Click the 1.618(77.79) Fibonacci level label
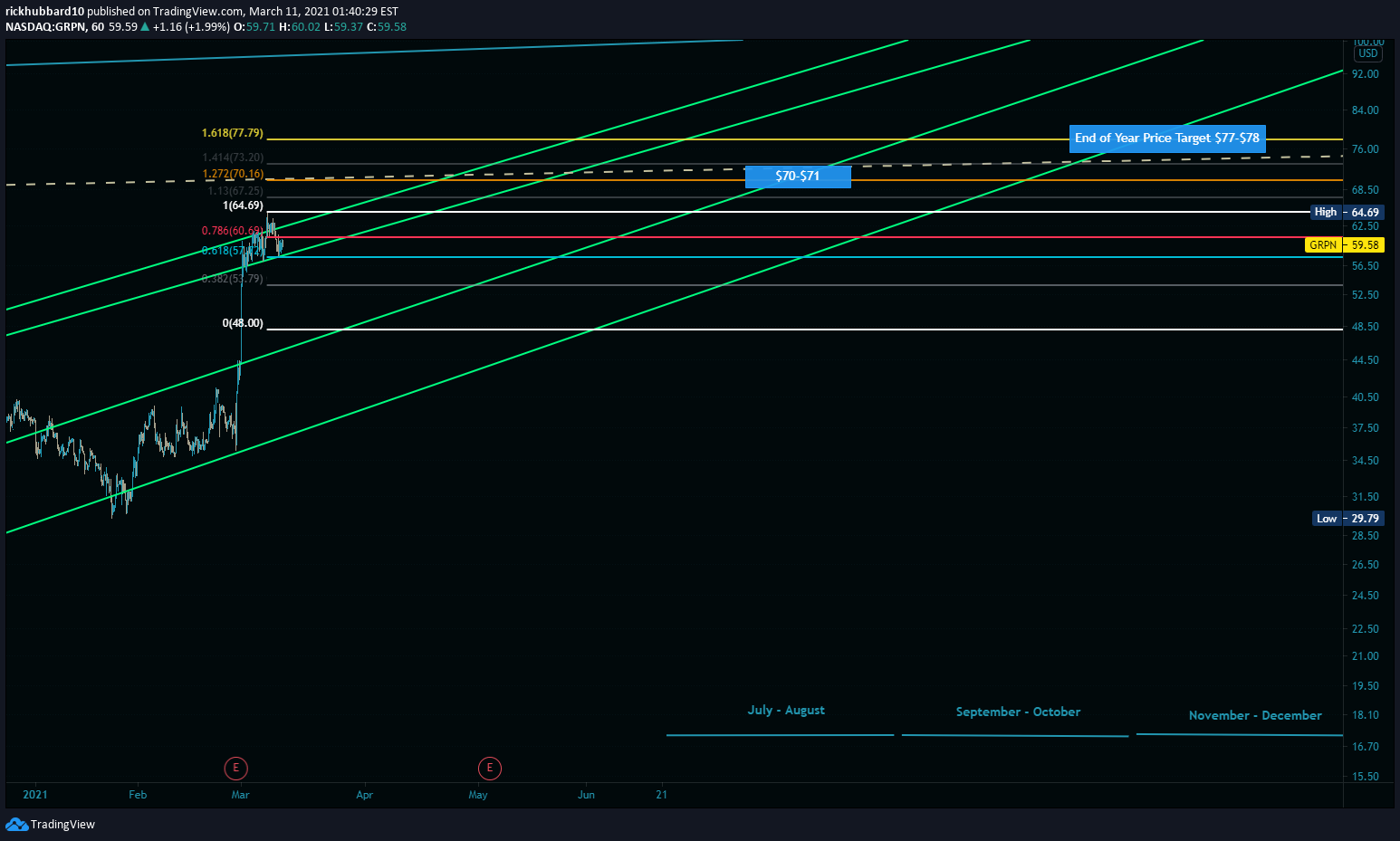The image size is (1400, 841). coord(233,133)
